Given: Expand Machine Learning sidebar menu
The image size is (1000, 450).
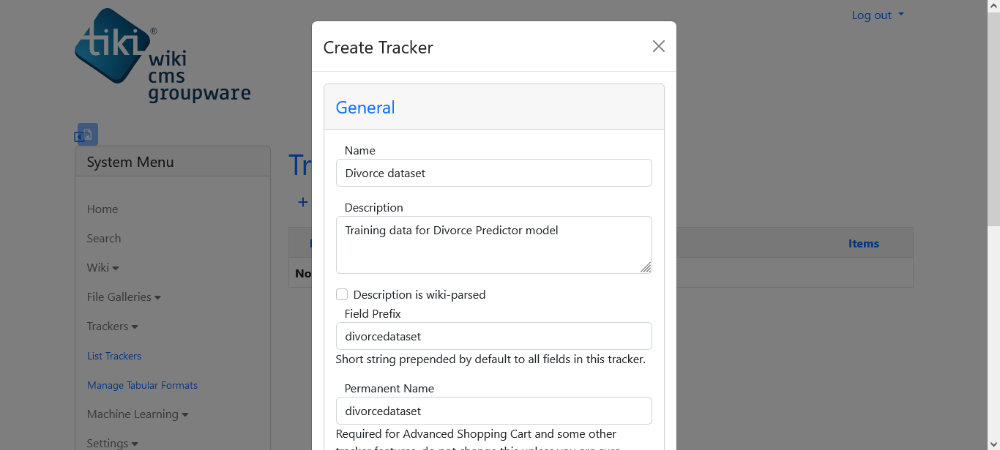Looking at the screenshot, I should click(138, 414).
